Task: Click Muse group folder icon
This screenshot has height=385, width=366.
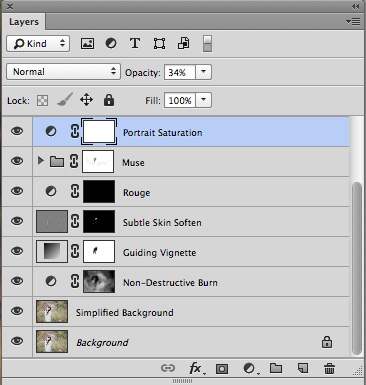Action: coord(57,162)
